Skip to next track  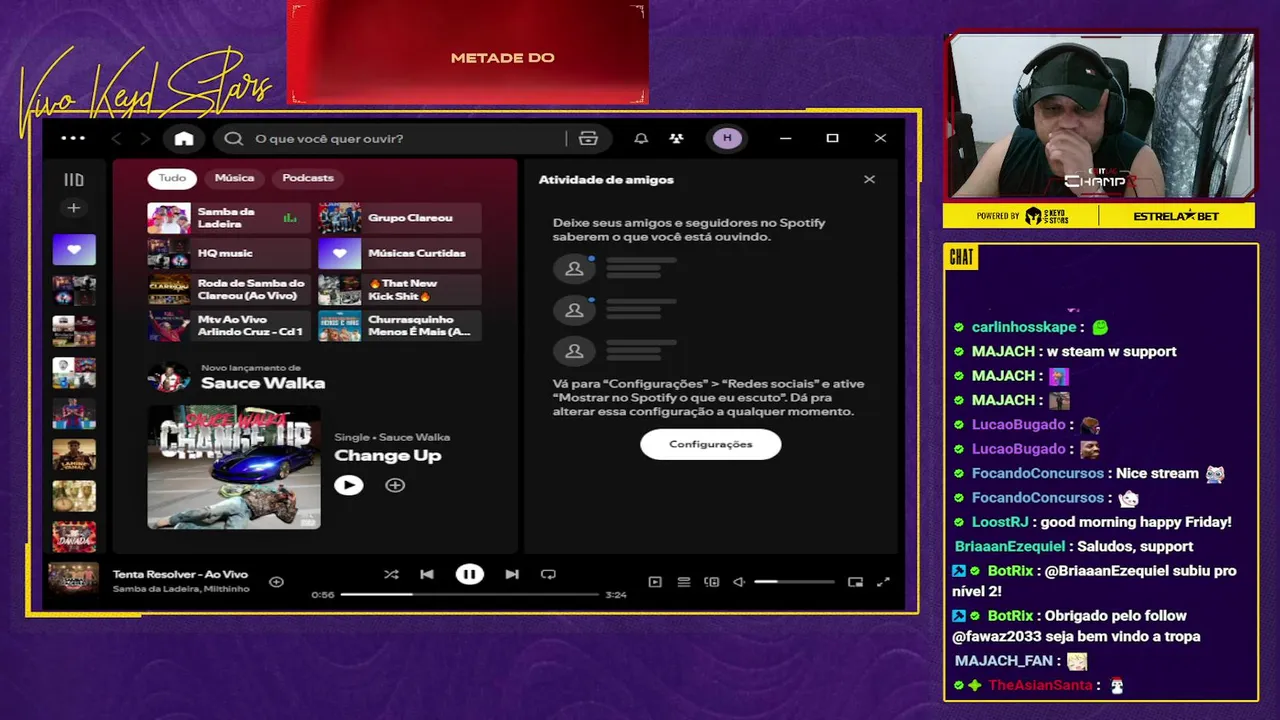click(x=512, y=574)
